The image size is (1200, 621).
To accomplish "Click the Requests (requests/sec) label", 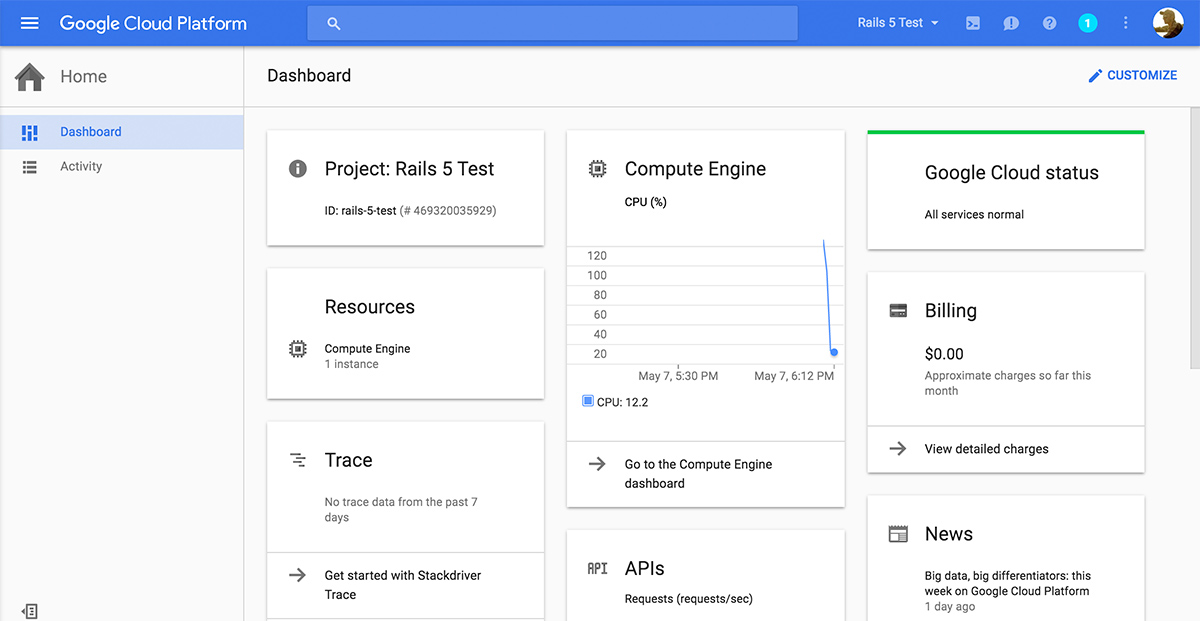I will tap(688, 599).
